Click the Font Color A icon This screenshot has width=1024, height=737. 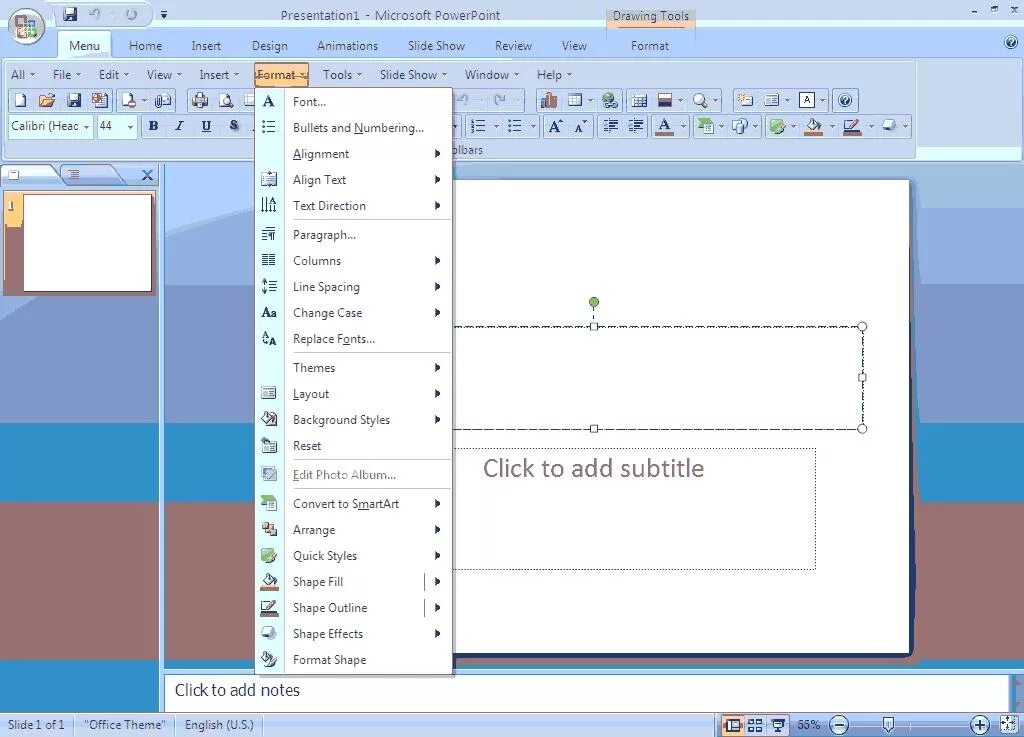(x=664, y=126)
